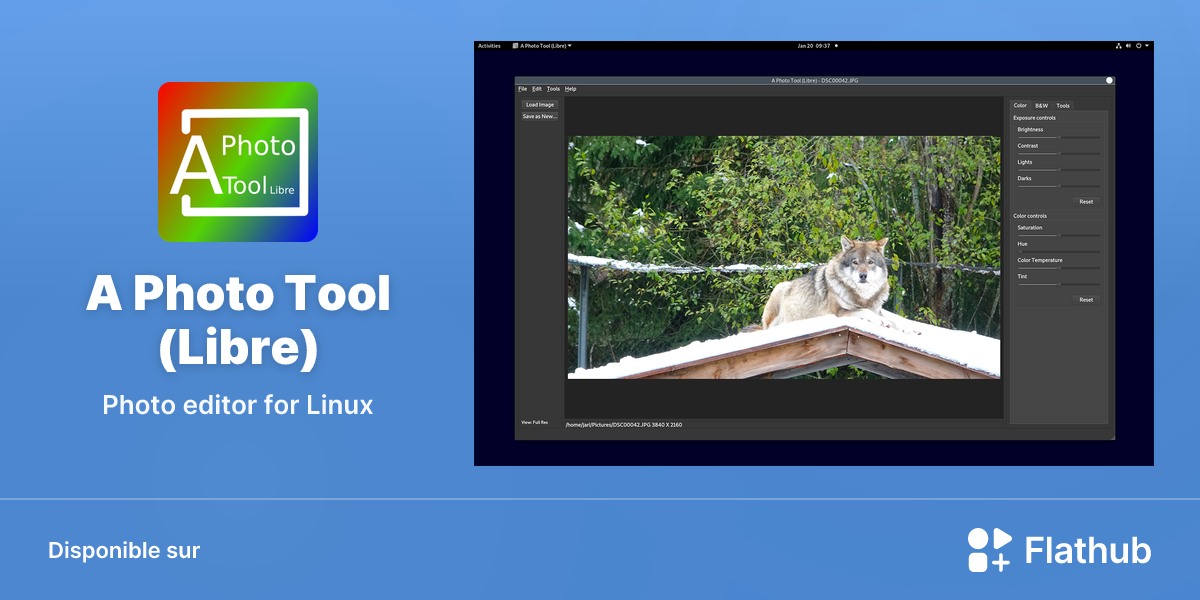Click the Darks slider
This screenshot has height=600, width=1200.
click(1059, 185)
